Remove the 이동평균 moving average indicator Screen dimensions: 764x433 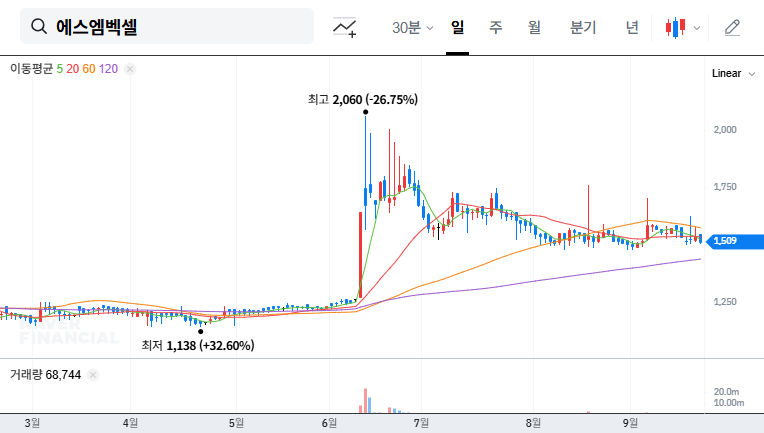pos(130,69)
